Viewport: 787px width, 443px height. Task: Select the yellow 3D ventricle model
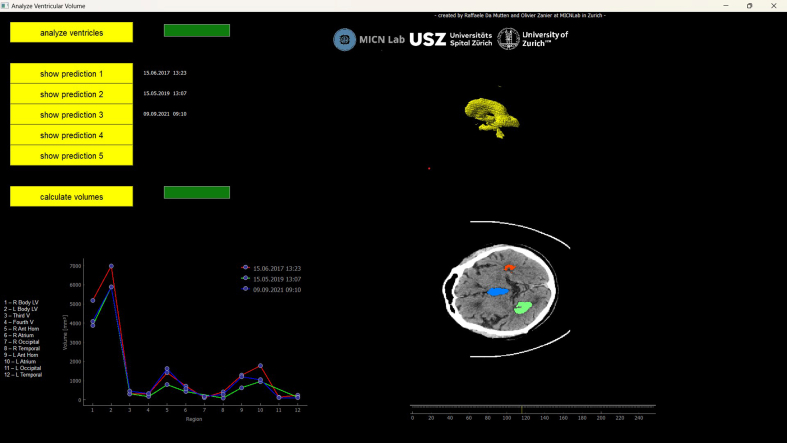[491, 116]
